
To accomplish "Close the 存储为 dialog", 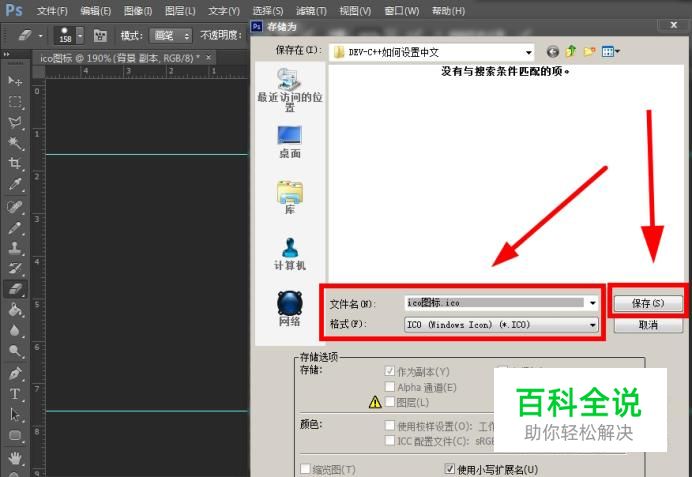I will 673,25.
